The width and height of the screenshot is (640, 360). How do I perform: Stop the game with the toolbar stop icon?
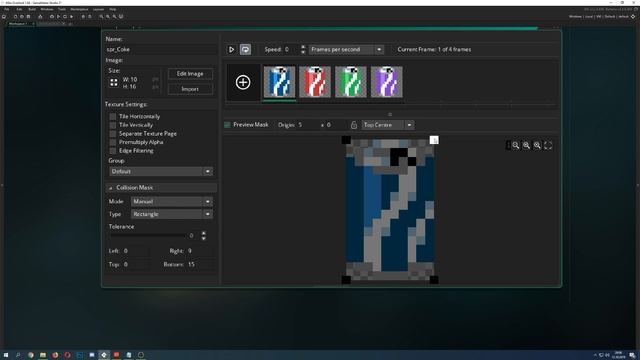tap(65, 17)
